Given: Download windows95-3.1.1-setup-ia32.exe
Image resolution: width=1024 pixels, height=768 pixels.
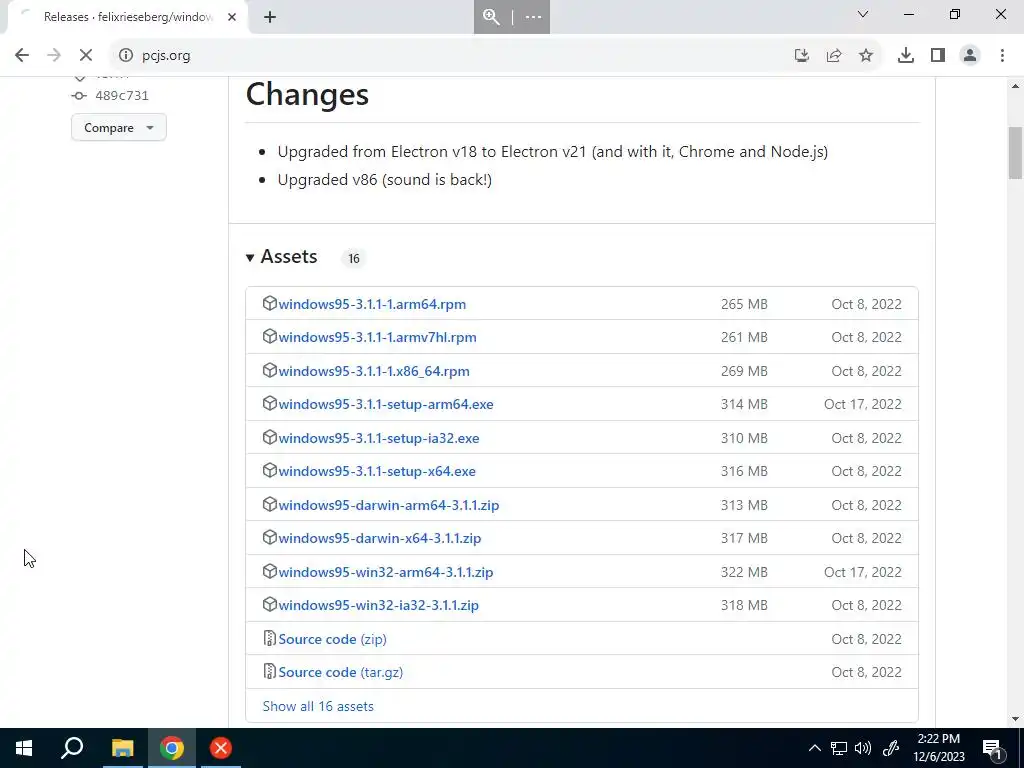Looking at the screenshot, I should tap(379, 438).
